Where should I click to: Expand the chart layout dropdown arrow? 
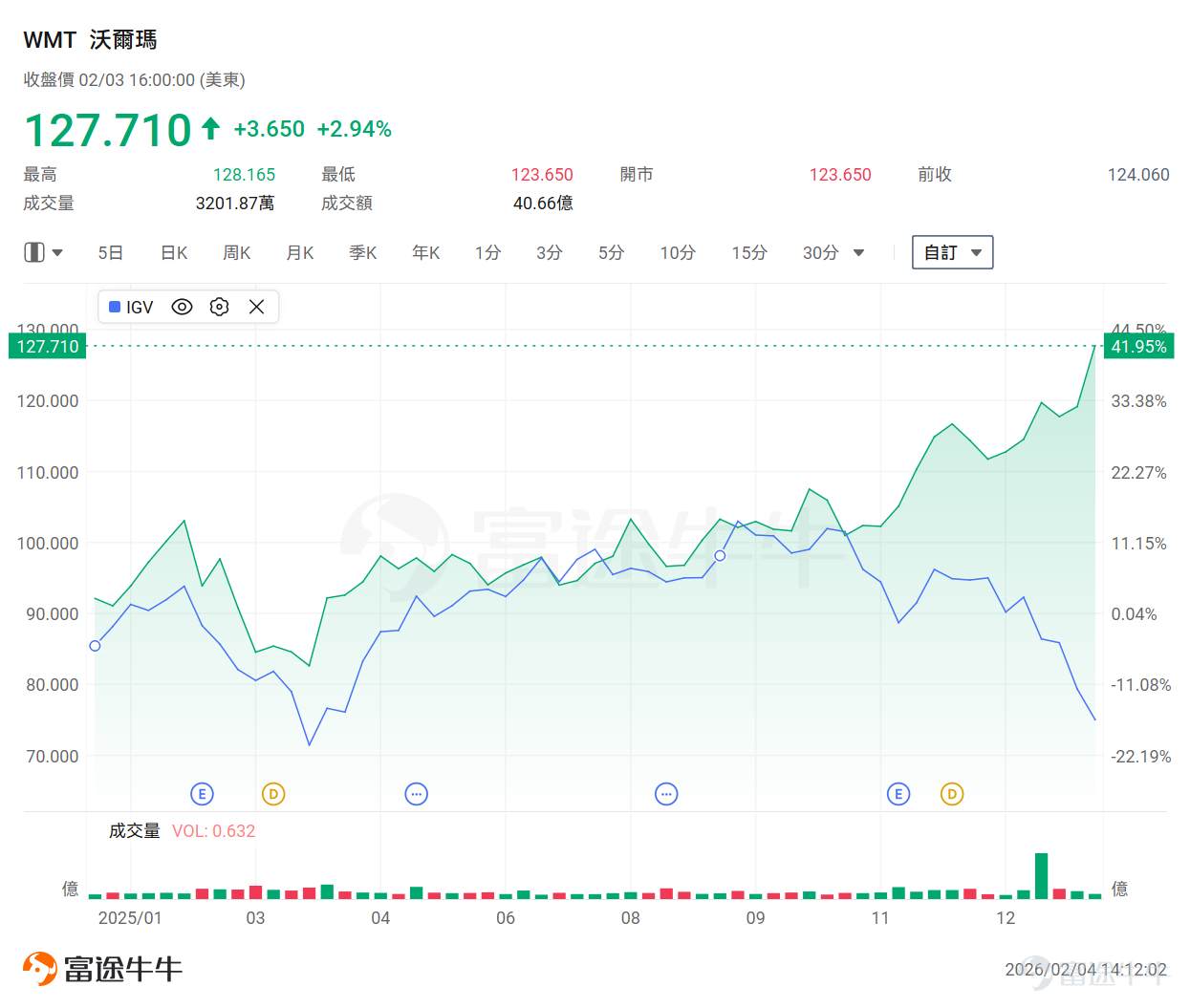pyautogui.click(x=57, y=253)
